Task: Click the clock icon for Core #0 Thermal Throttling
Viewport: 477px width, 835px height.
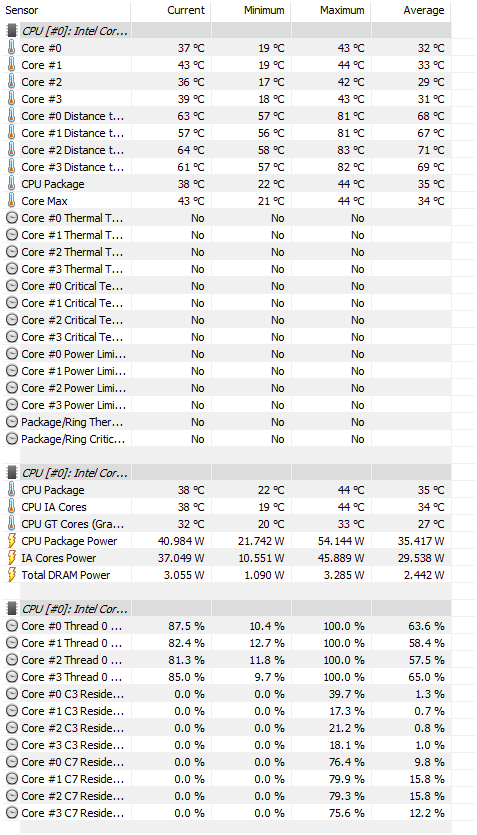Action: click(12, 218)
